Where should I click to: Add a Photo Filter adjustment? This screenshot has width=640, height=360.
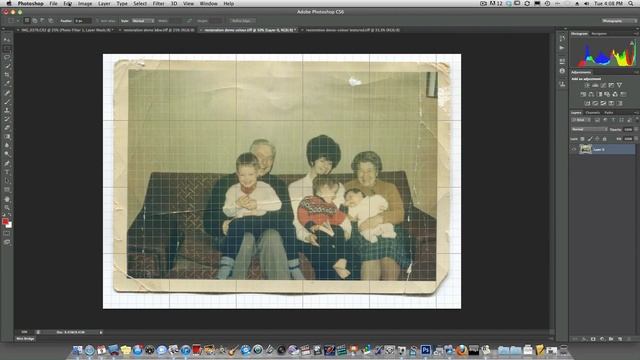point(607,94)
